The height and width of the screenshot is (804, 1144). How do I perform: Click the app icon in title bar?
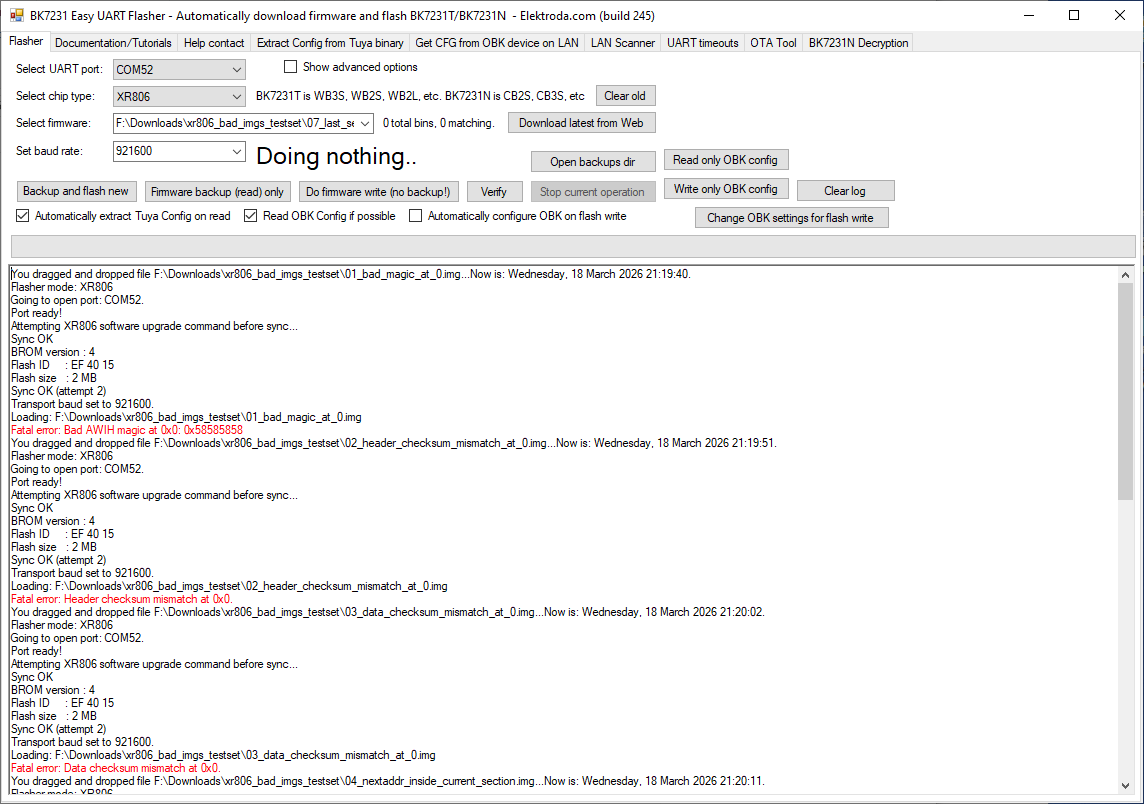point(16,15)
